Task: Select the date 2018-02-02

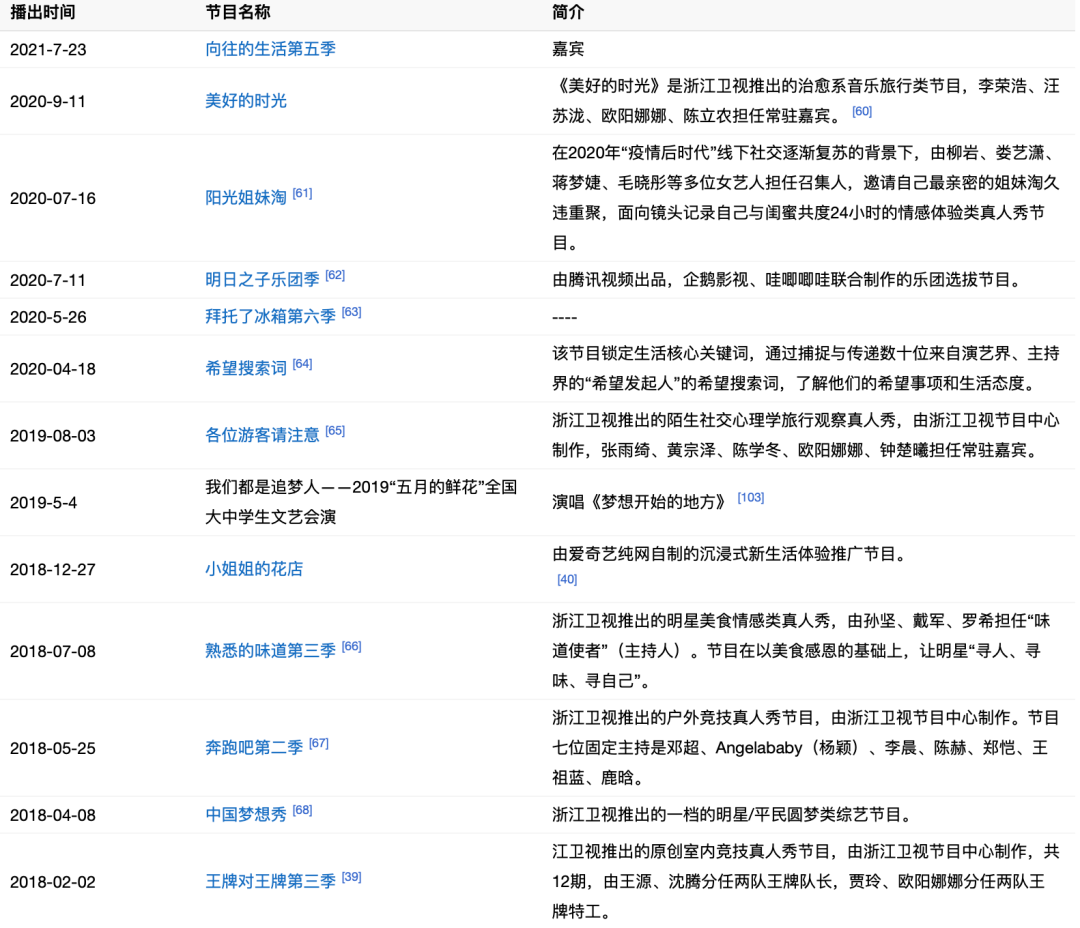Action: (x=53, y=883)
